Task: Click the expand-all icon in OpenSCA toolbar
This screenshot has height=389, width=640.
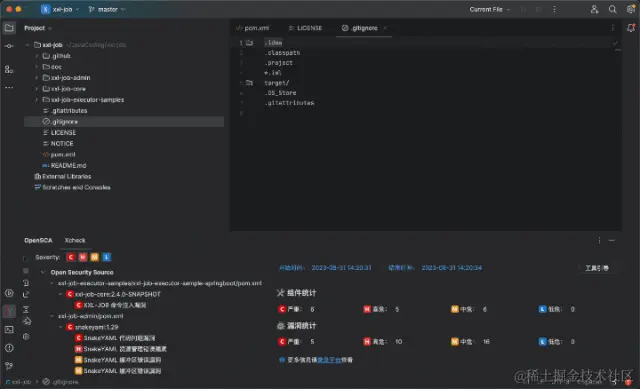Action: coord(26,309)
